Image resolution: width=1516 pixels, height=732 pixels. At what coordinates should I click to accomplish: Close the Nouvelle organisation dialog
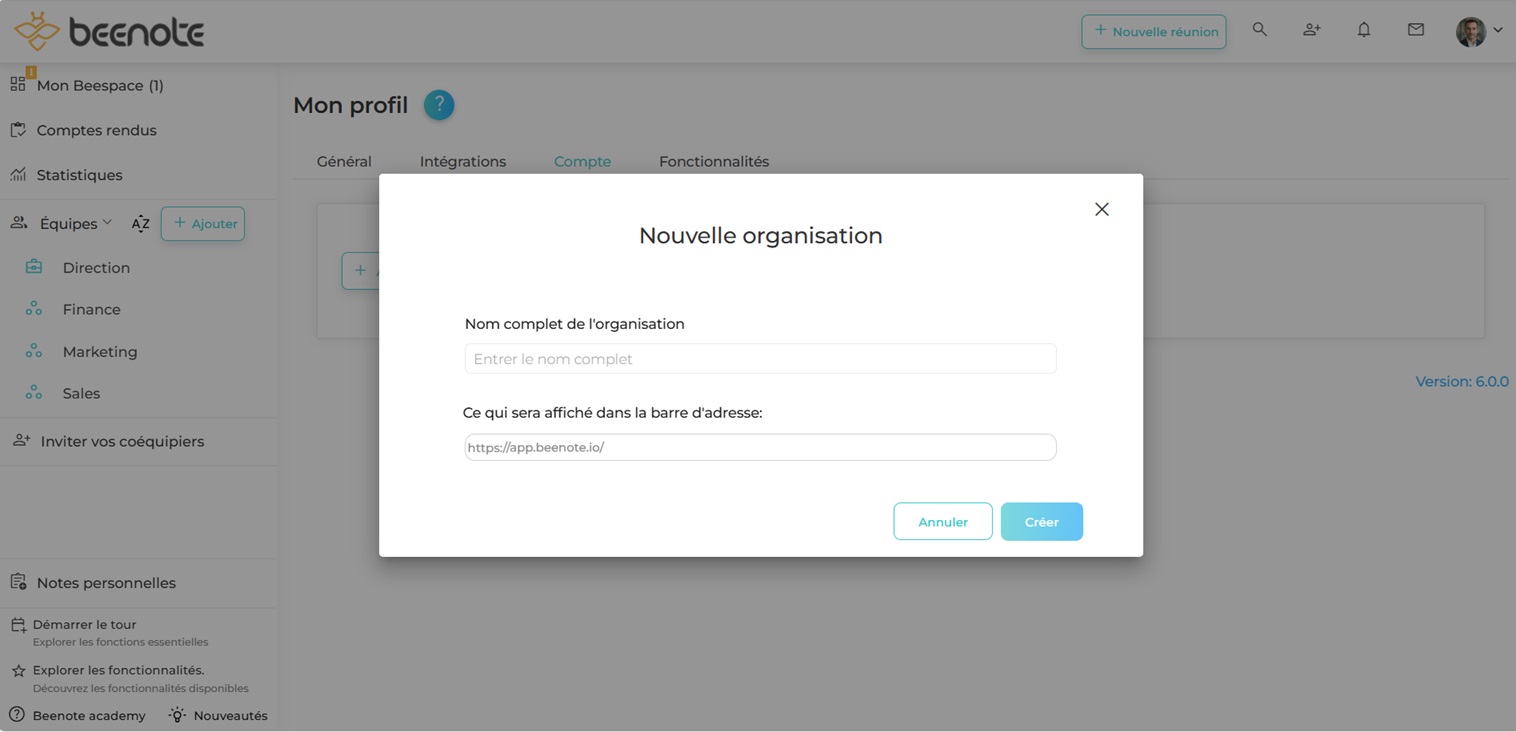click(1102, 209)
